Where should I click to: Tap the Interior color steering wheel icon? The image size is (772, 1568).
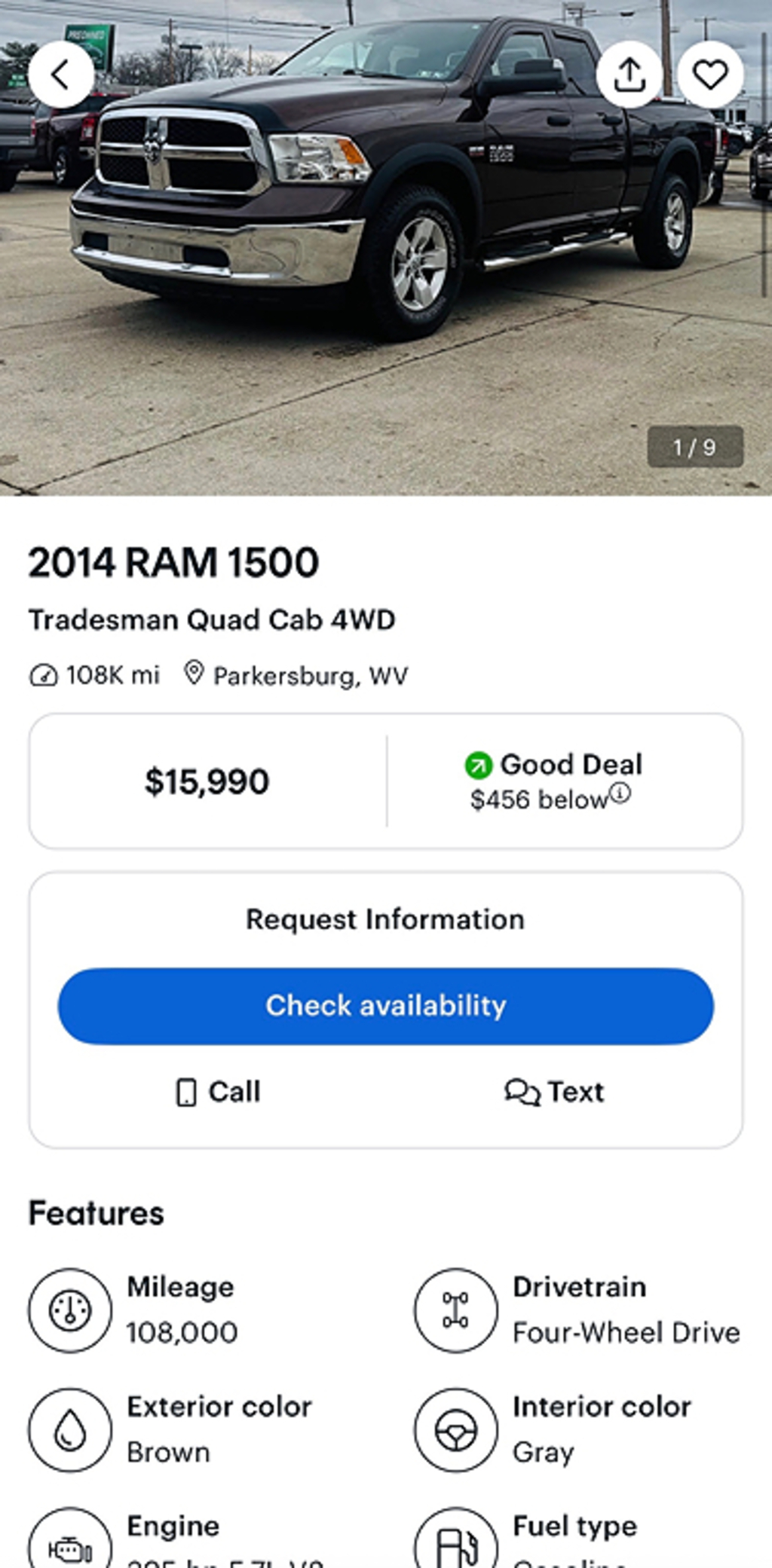(455, 1429)
